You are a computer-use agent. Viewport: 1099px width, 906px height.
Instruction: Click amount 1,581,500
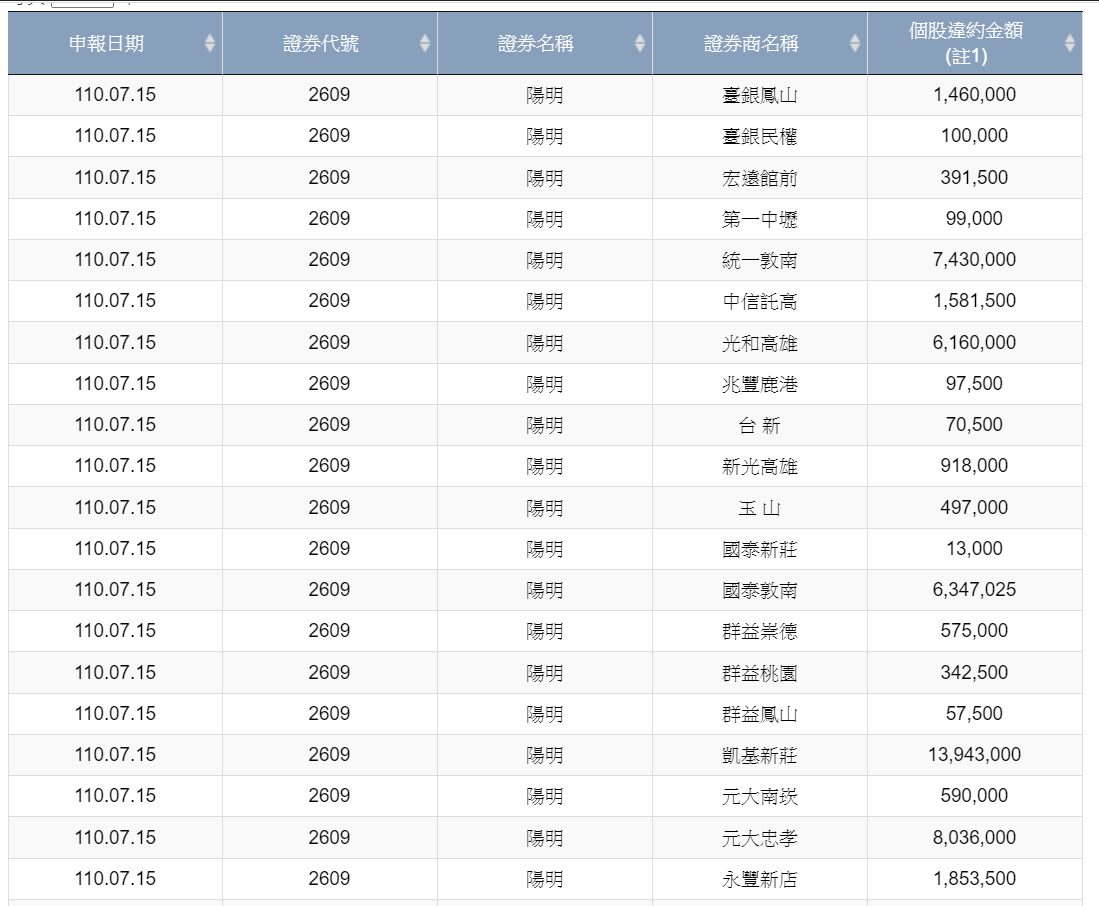(x=974, y=301)
